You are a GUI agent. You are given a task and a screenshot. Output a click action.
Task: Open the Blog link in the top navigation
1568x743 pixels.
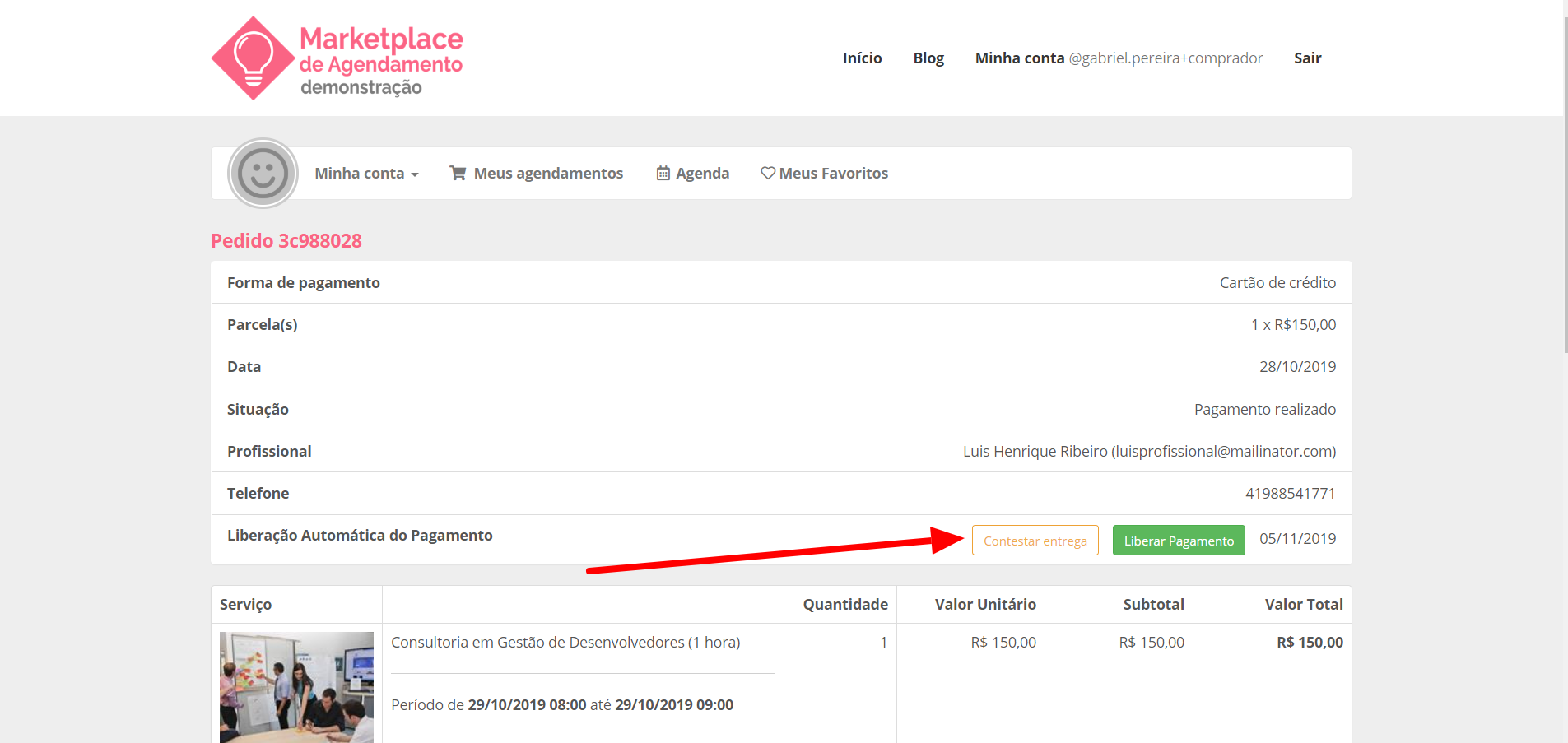(928, 58)
